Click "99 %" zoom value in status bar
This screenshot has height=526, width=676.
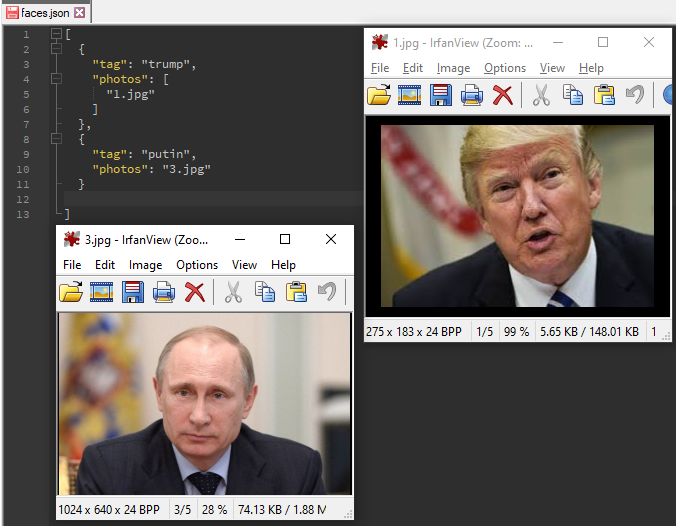pos(516,332)
